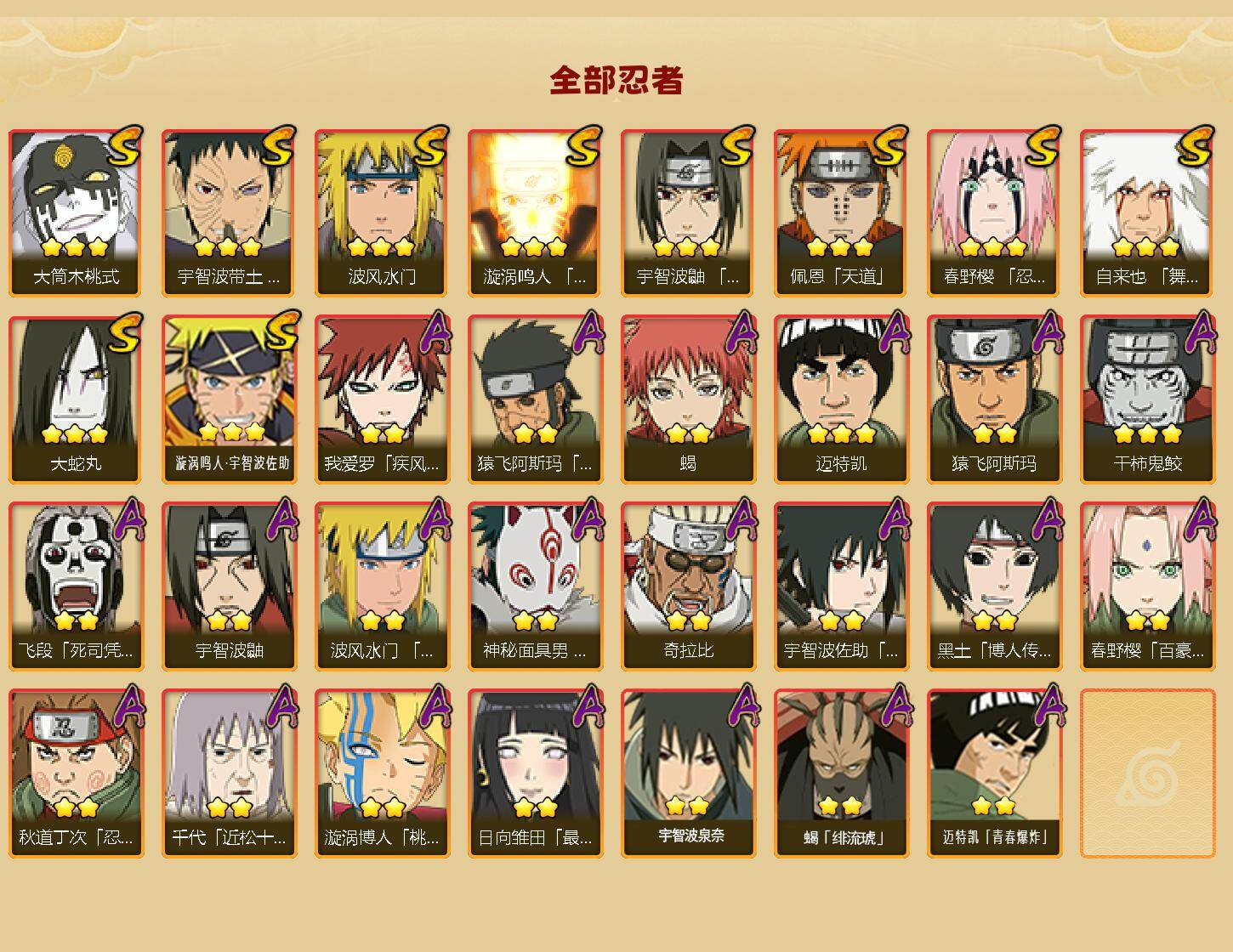Image resolution: width=1233 pixels, height=952 pixels.
Task: Click the S rank badge on 大筒木桃式
Action: 124,145
